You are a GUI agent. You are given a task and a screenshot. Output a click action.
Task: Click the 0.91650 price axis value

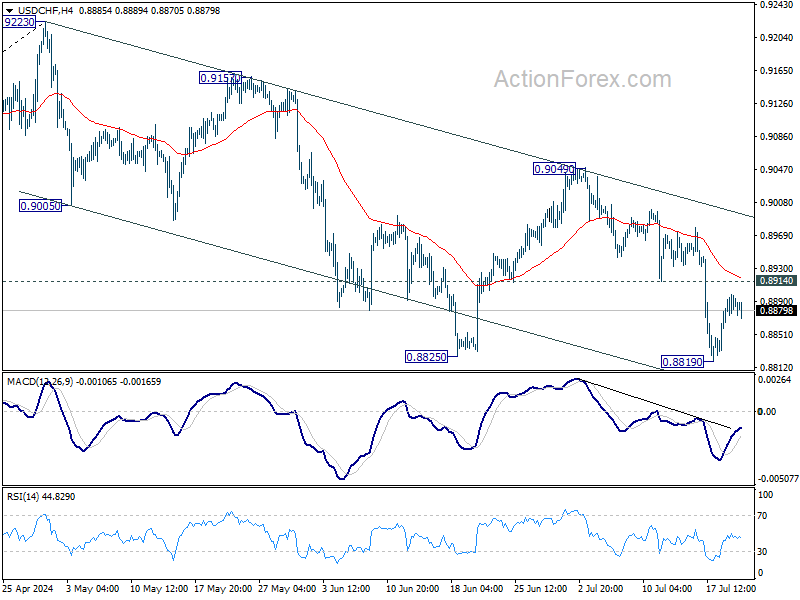point(777,70)
